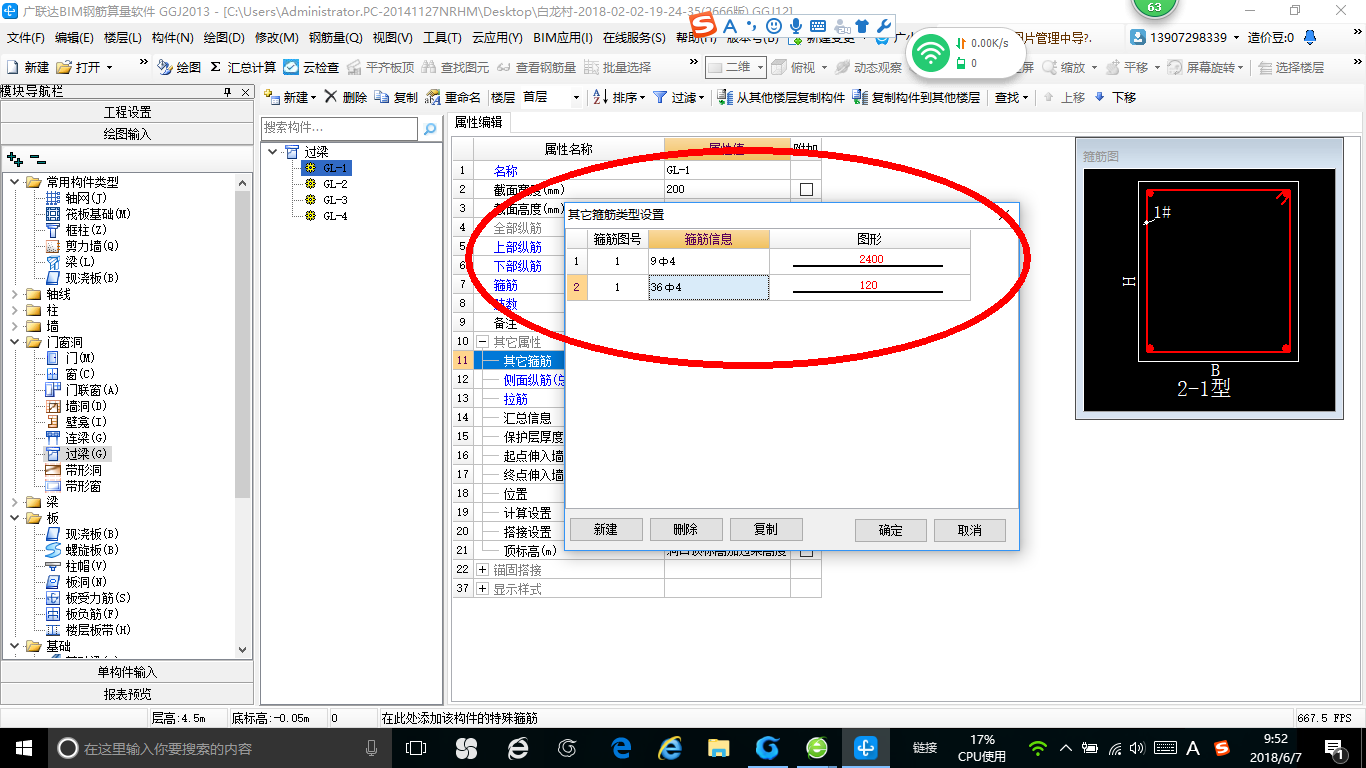Open the 报表预览 section
The image size is (1366, 768).
(x=127, y=694)
